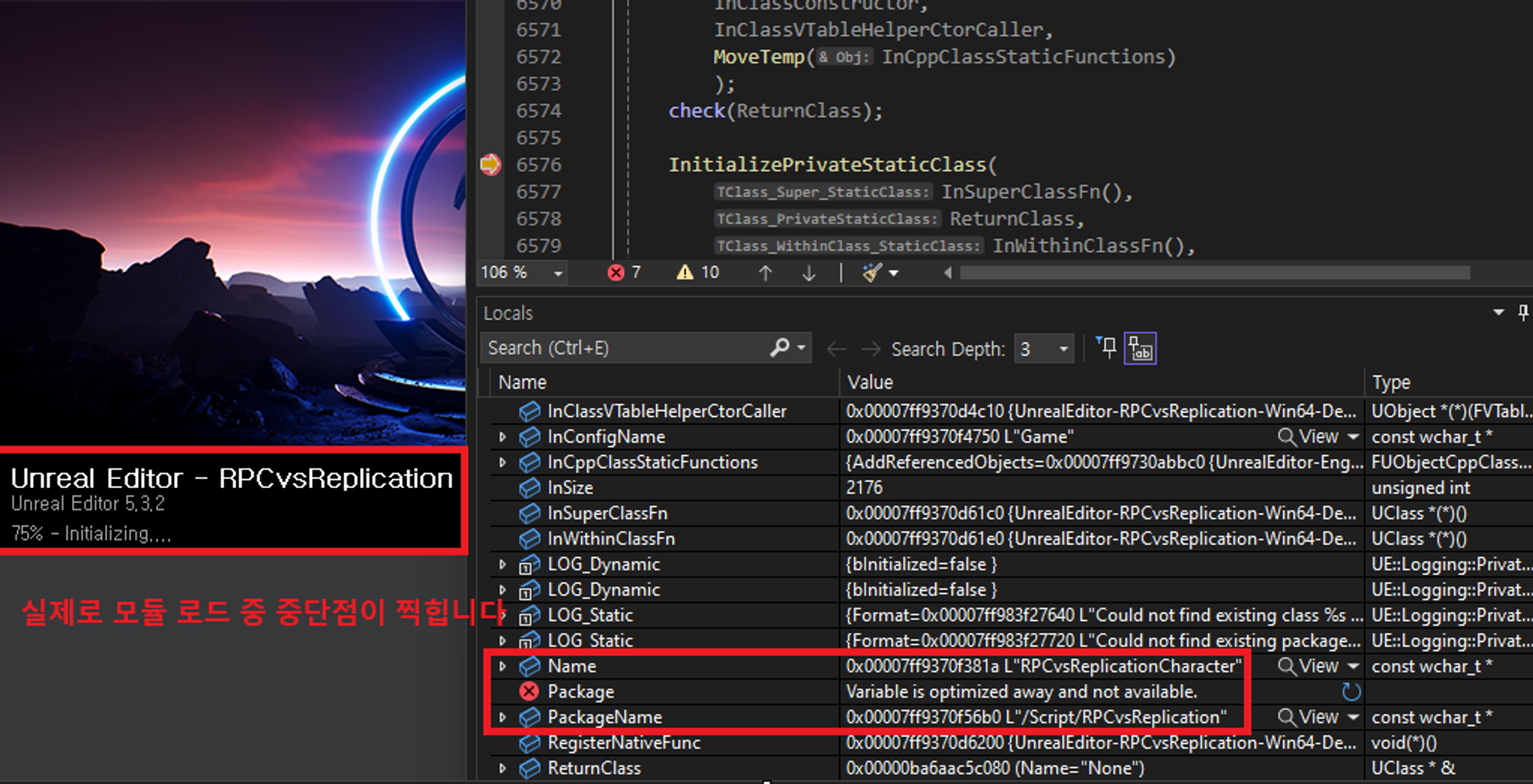Screen dimensions: 1533x784
Task: Toggle the pinned-items filter icon in Locals toolbar
Action: (1106, 348)
